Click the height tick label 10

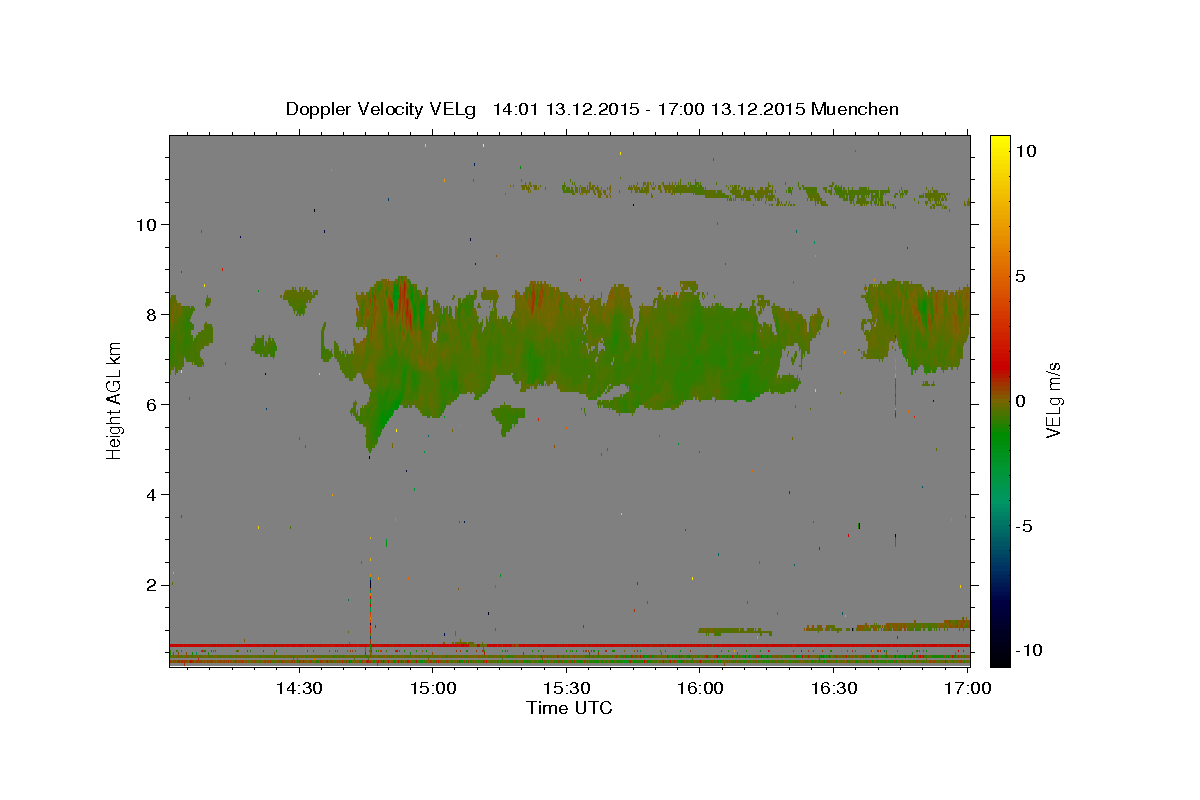(x=145, y=224)
